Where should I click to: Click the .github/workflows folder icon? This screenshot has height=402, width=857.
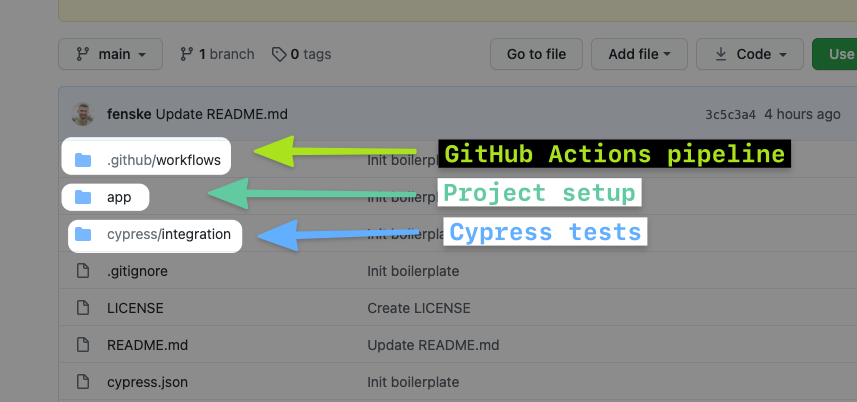(83, 160)
